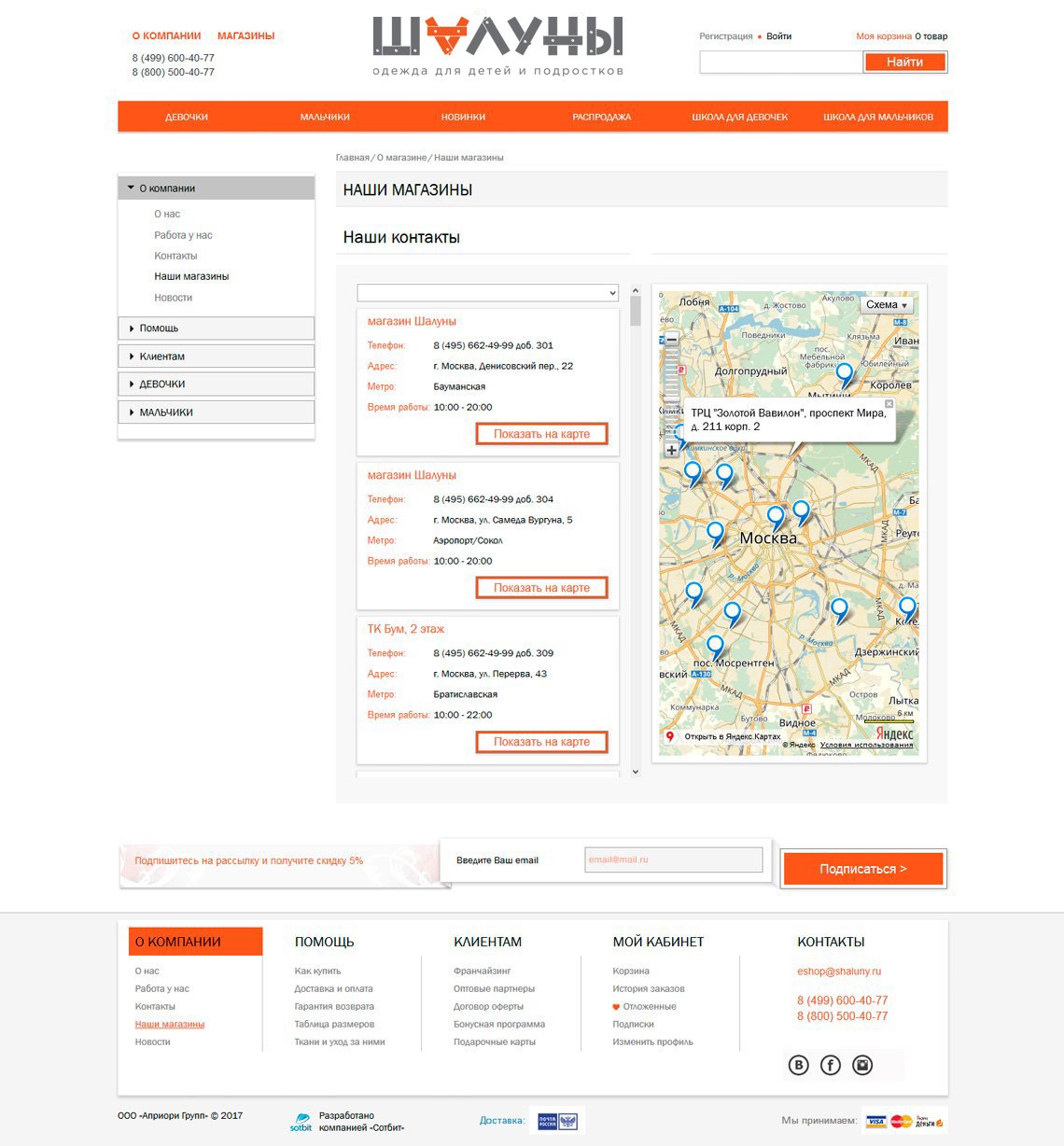Click the heart icon beside Отложенные
Screen dimensions: 1064x1146
[616, 1007]
